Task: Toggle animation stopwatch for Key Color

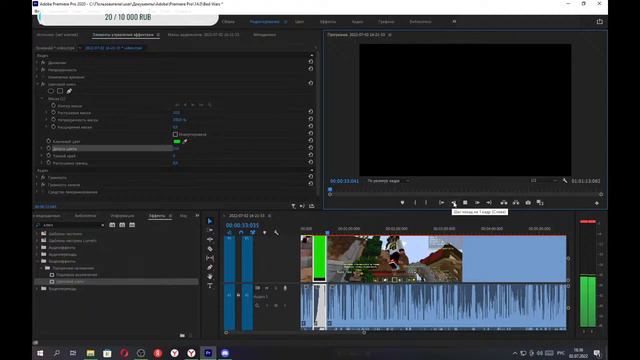Action: (49, 141)
